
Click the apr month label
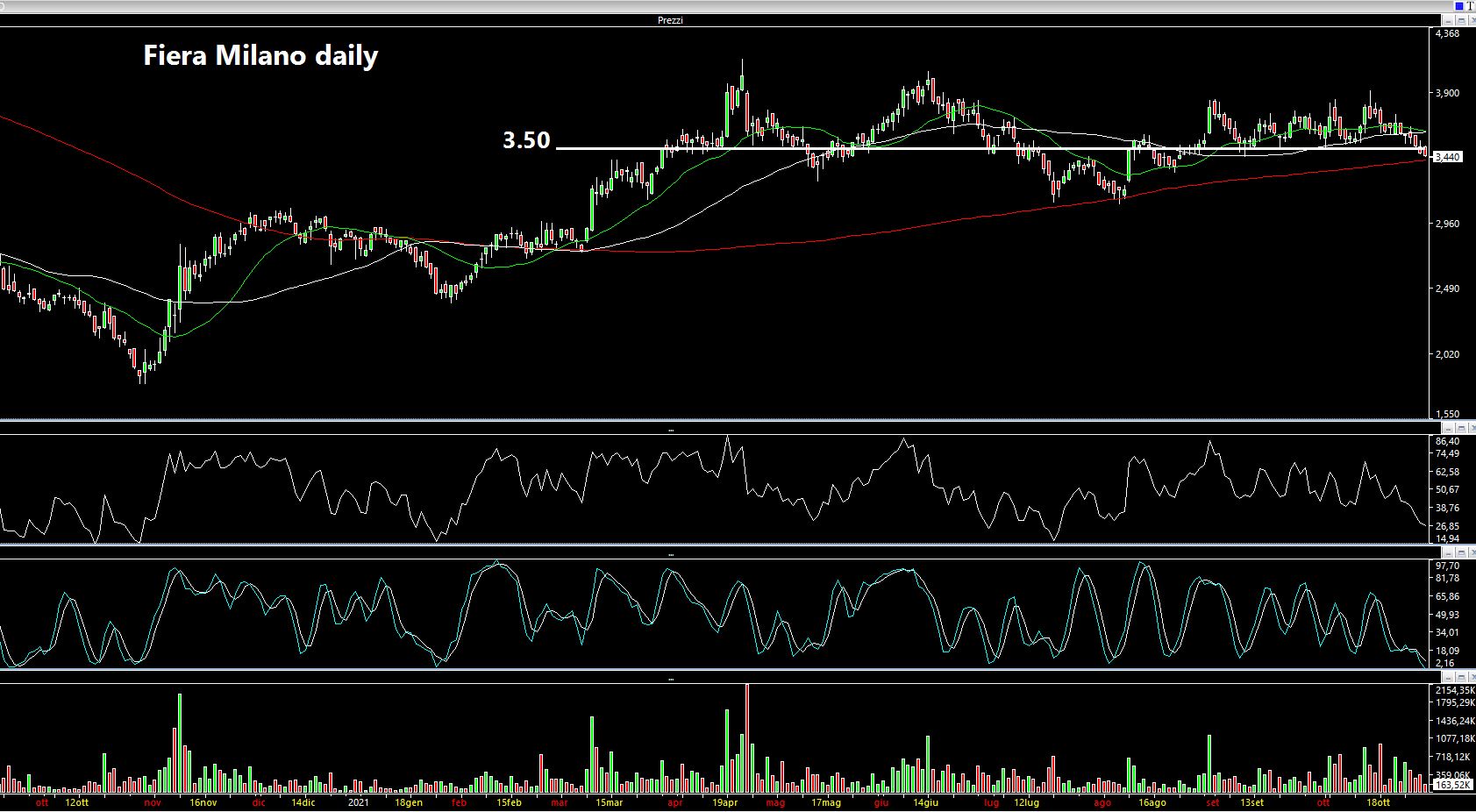point(674,802)
